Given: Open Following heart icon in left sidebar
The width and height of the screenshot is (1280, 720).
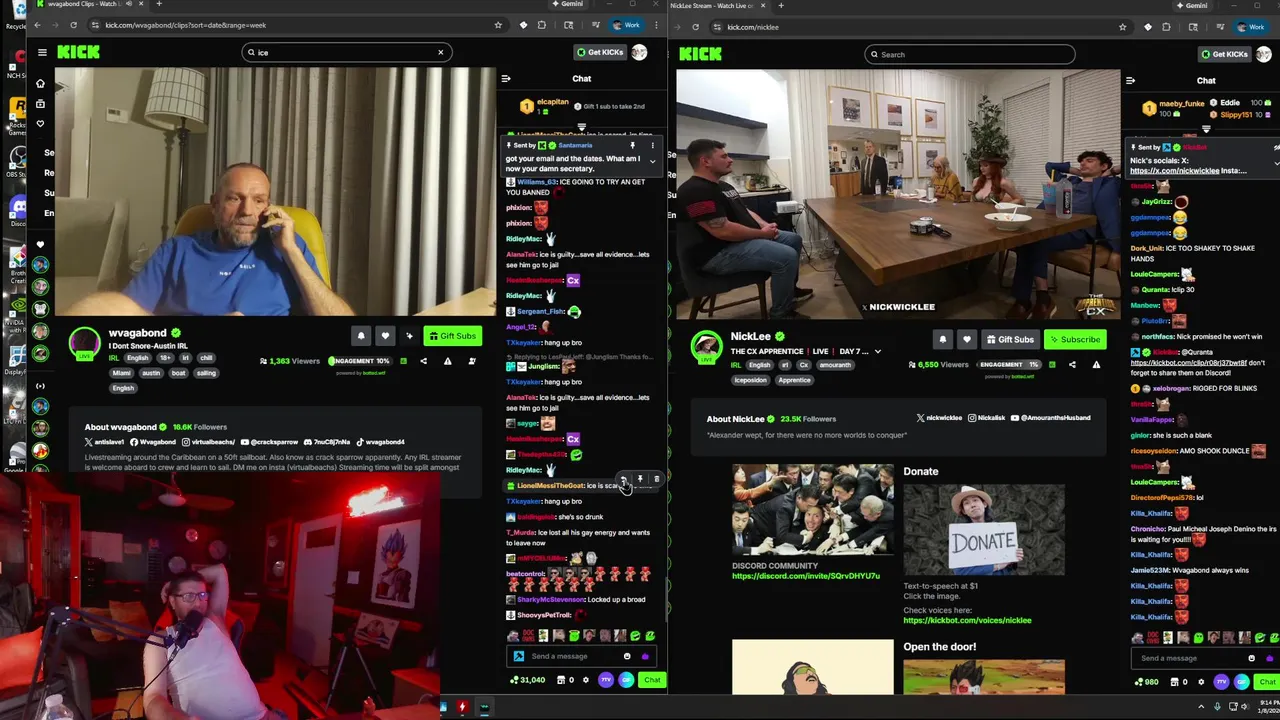Looking at the screenshot, I should [x=40, y=124].
